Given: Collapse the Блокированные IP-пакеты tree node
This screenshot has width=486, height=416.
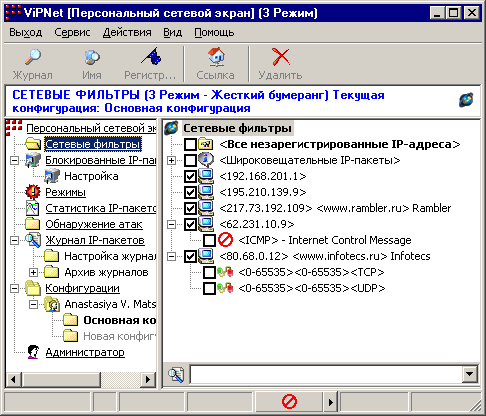Looking at the screenshot, I should point(14,160).
